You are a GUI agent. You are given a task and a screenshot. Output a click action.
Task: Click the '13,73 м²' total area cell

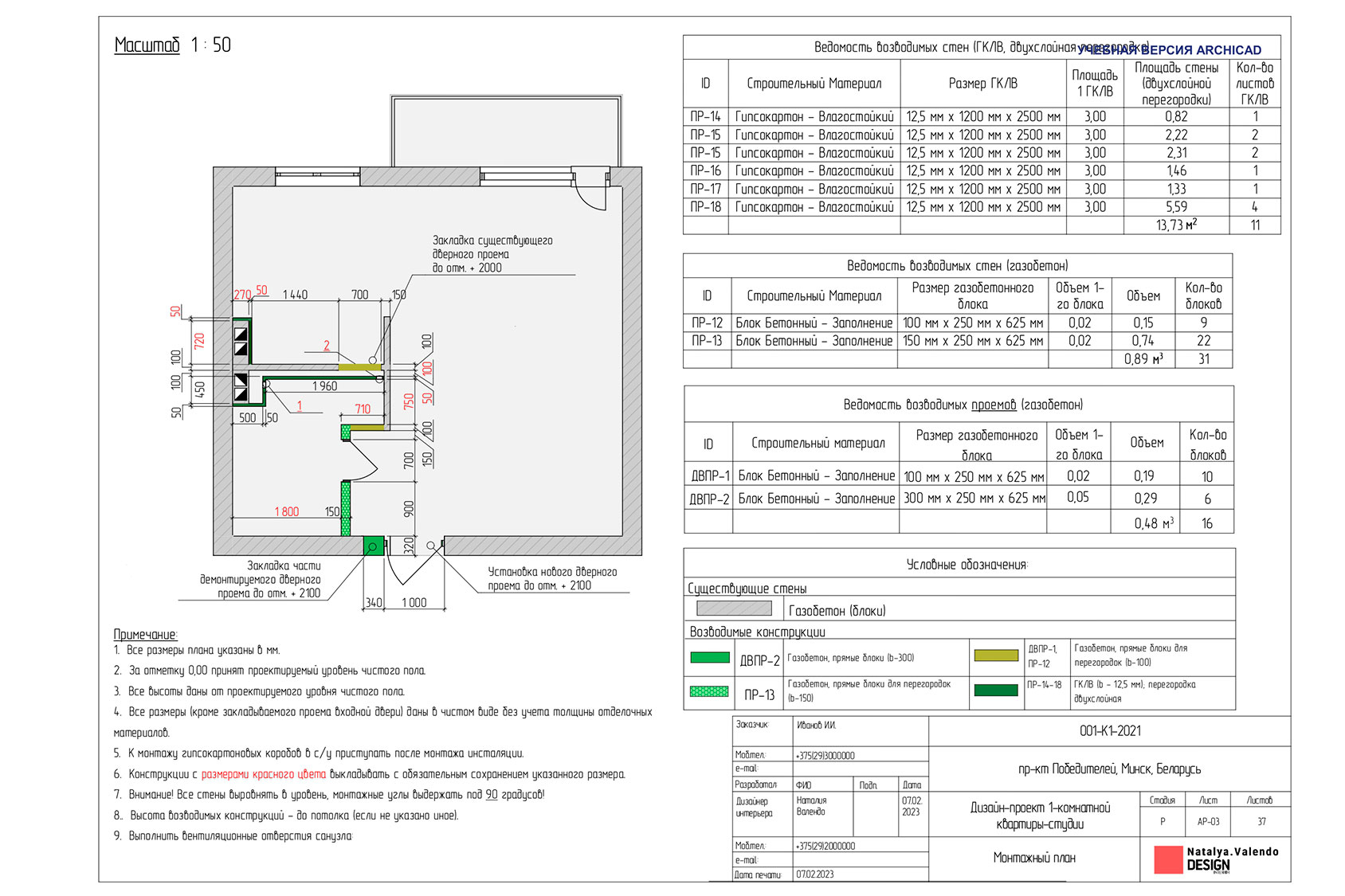(x=1176, y=225)
